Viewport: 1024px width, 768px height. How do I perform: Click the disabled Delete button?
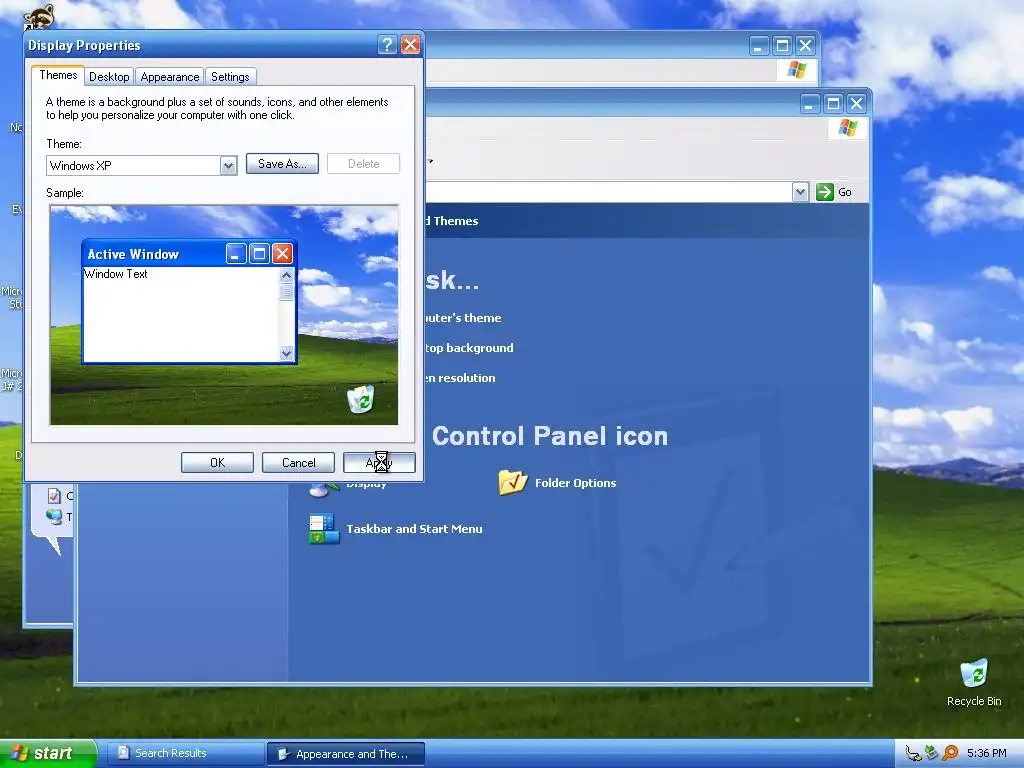pos(363,164)
